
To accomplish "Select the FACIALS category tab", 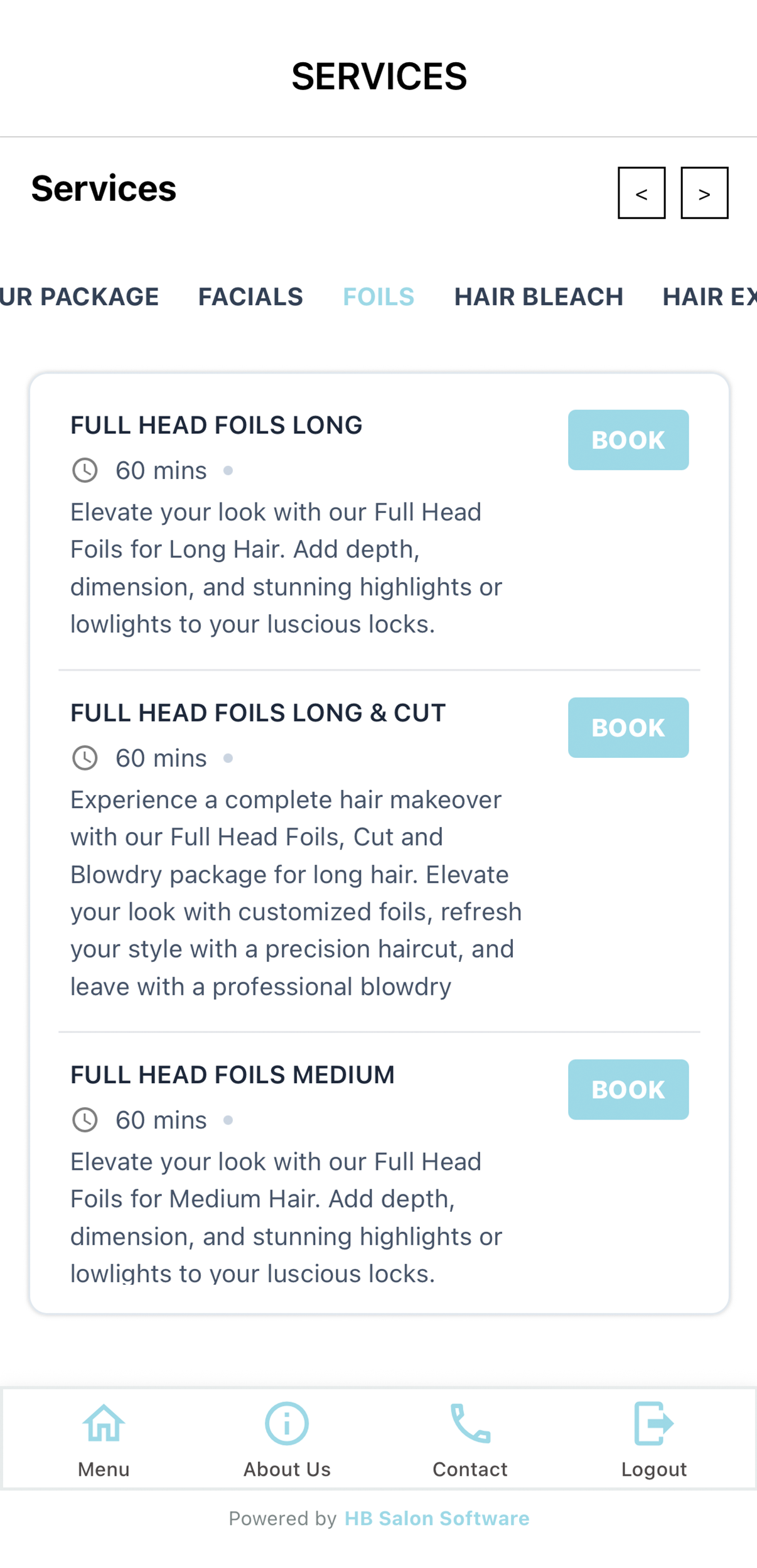I will coord(250,296).
